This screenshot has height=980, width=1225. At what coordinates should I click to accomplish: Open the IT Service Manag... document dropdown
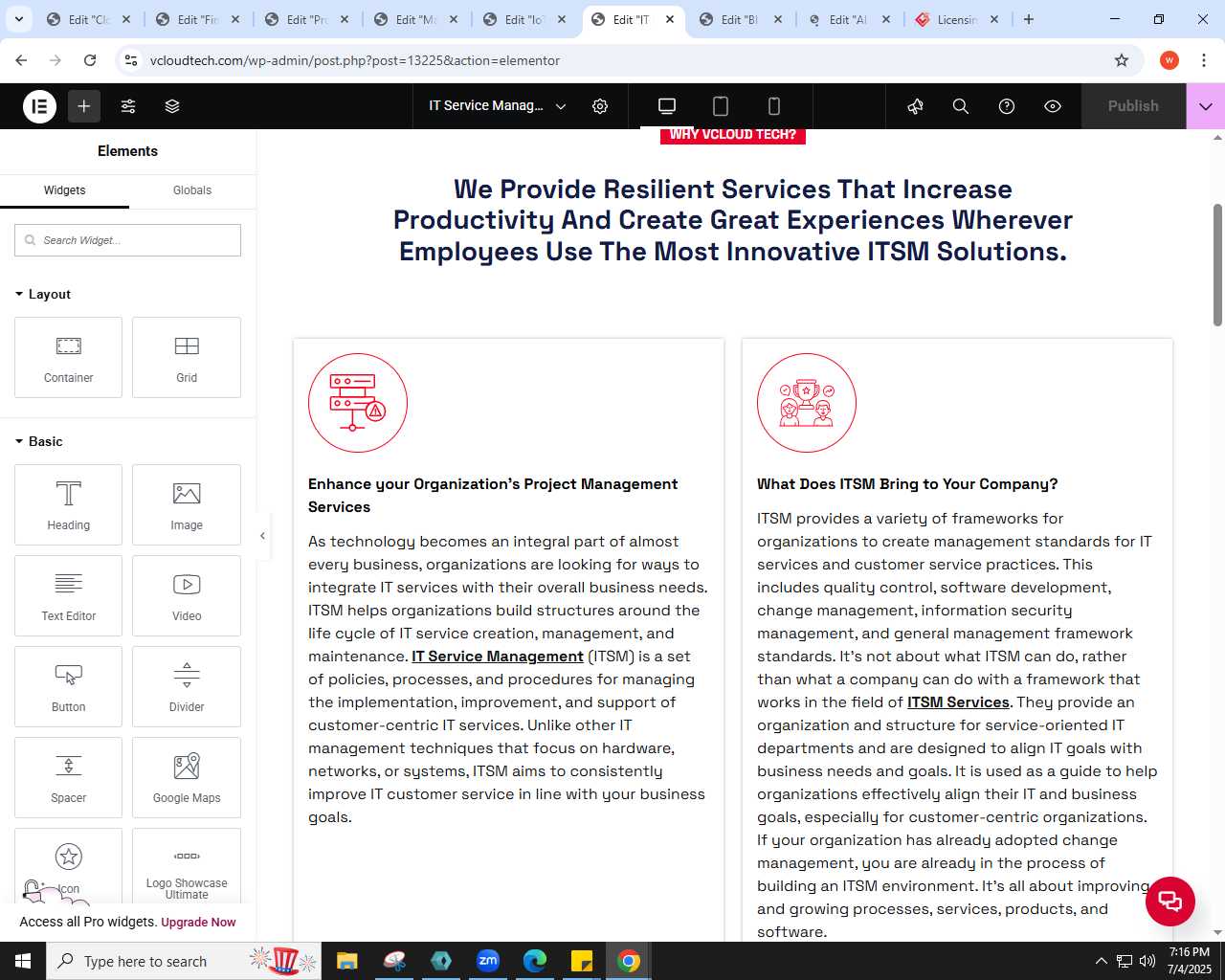pos(498,106)
